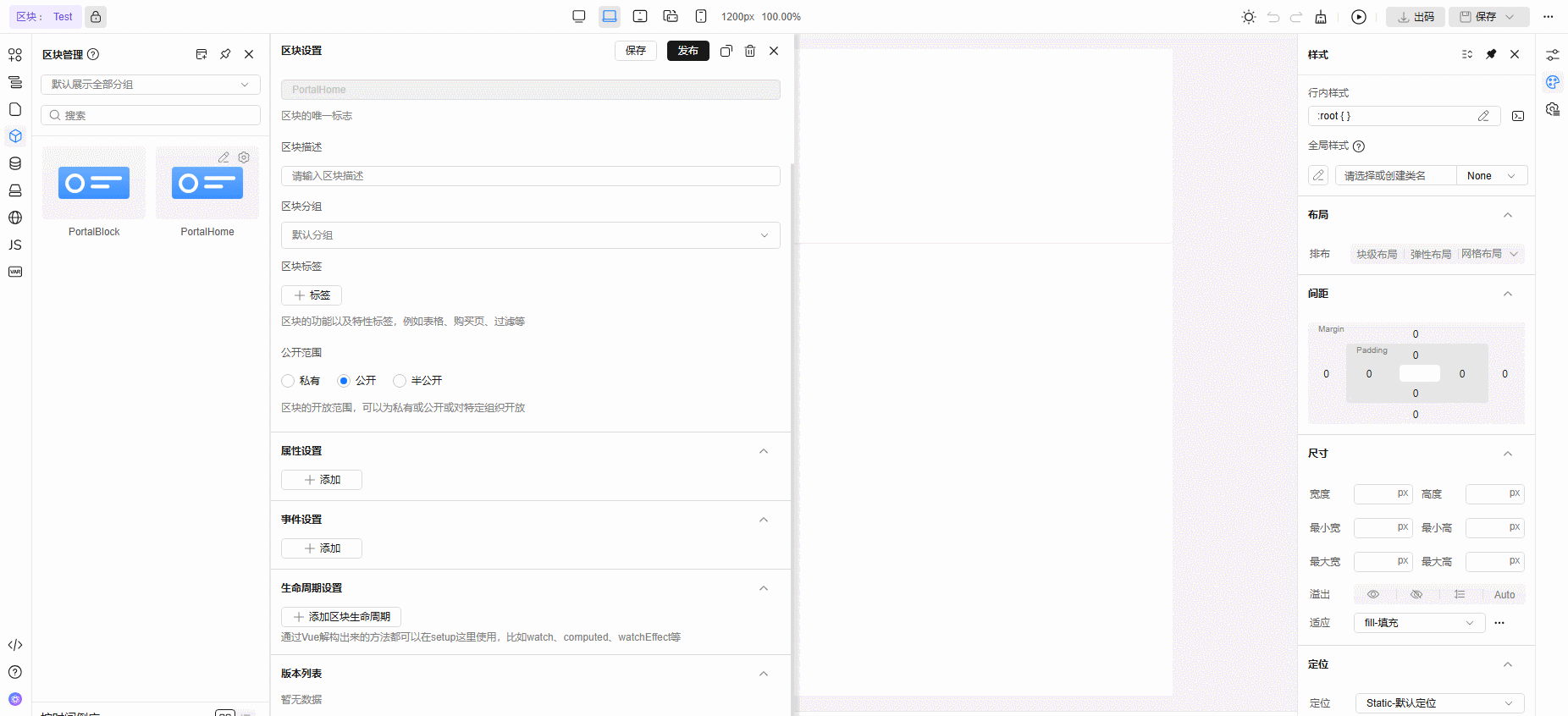Select the 公开 radio option

[344, 381]
